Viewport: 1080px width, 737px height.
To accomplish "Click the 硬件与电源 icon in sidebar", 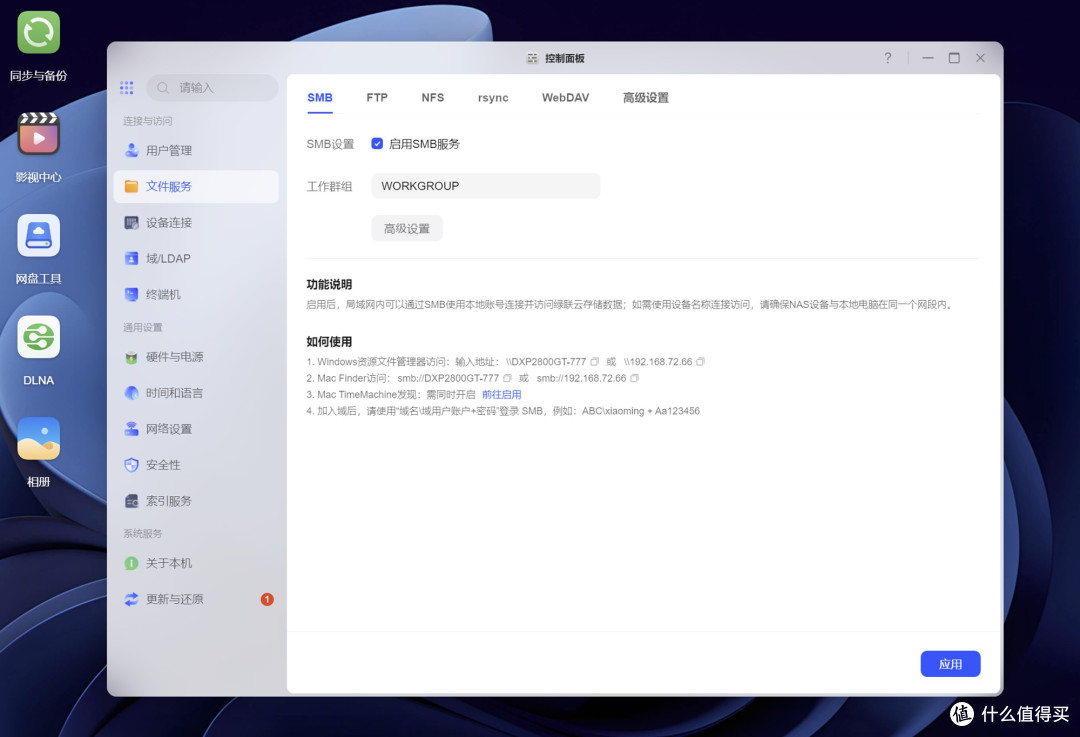I will pyautogui.click(x=132, y=357).
